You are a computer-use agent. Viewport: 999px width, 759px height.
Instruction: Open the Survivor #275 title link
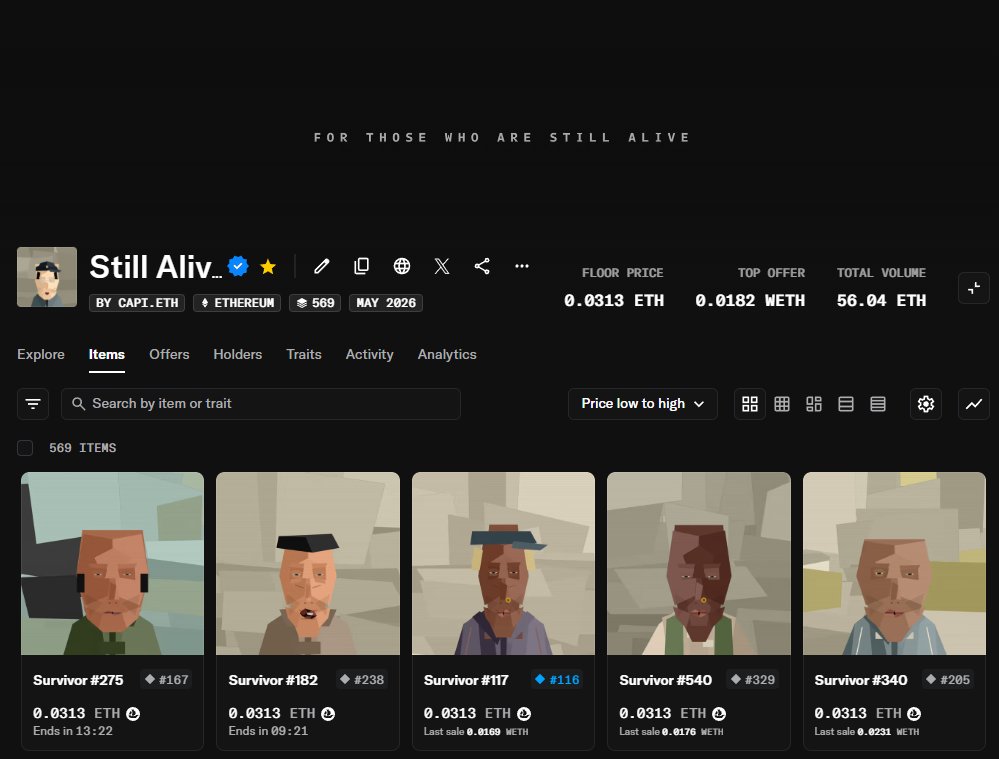pyautogui.click(x=78, y=680)
